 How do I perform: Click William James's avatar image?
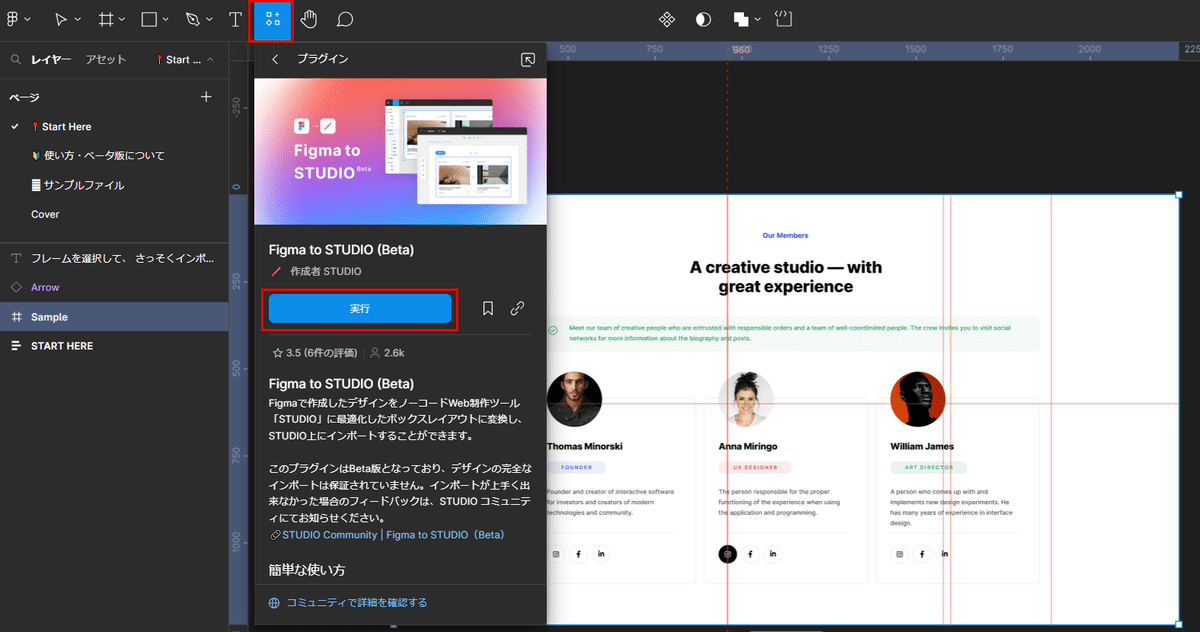tap(918, 400)
